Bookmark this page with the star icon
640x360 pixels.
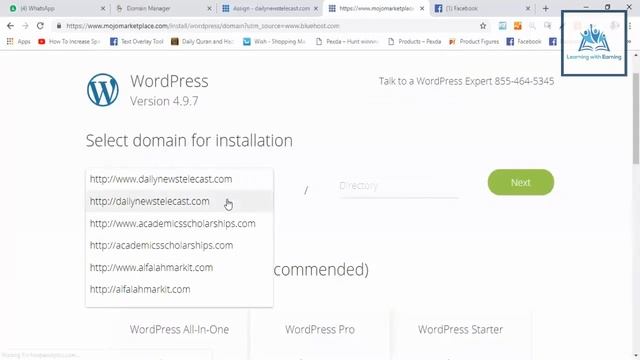point(483,26)
